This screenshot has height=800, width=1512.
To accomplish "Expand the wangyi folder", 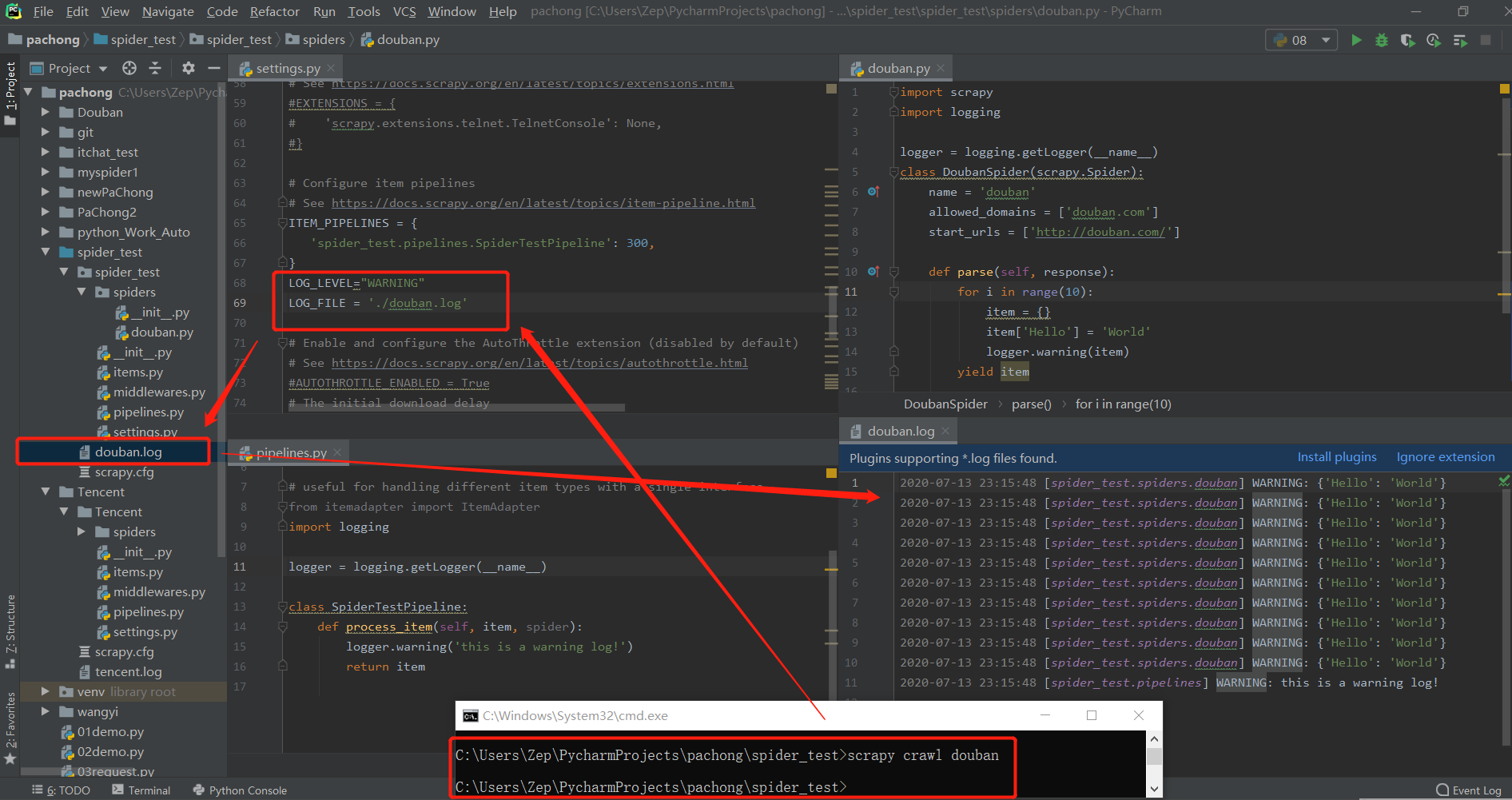I will pos(46,712).
